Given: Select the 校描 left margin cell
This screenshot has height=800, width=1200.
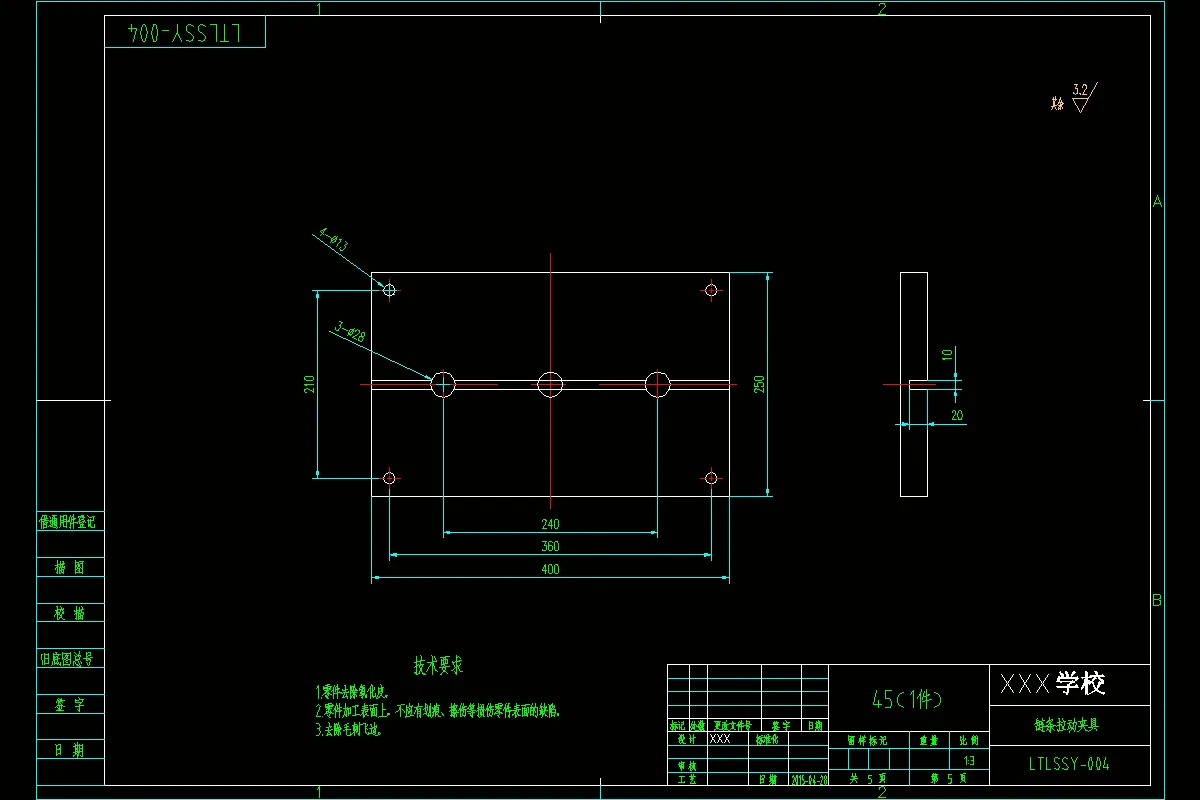Looking at the screenshot, I should 70,613.
